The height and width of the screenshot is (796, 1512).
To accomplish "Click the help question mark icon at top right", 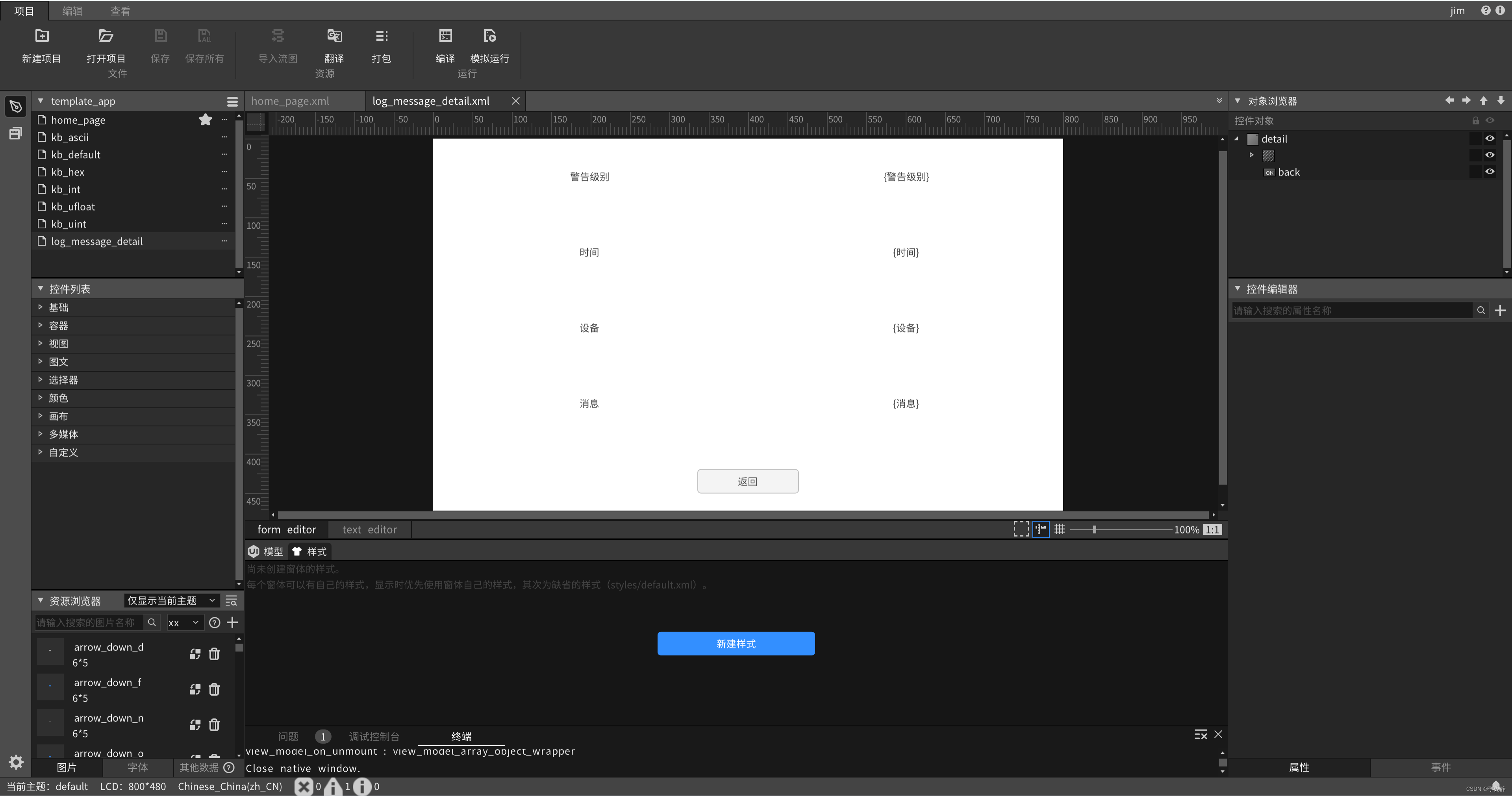I will 1486,11.
